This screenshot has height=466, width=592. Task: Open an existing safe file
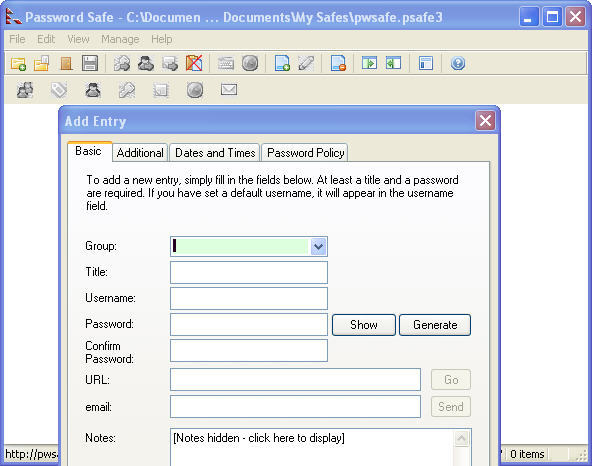click(42, 63)
